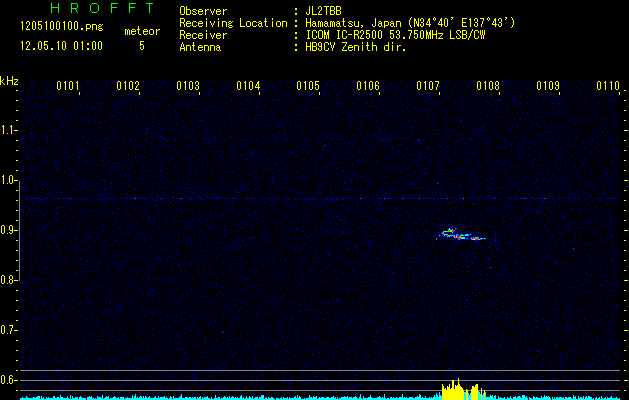Click the 1.0 frequency axis label
Viewport: 629px width, 400px height.
(x=9, y=180)
